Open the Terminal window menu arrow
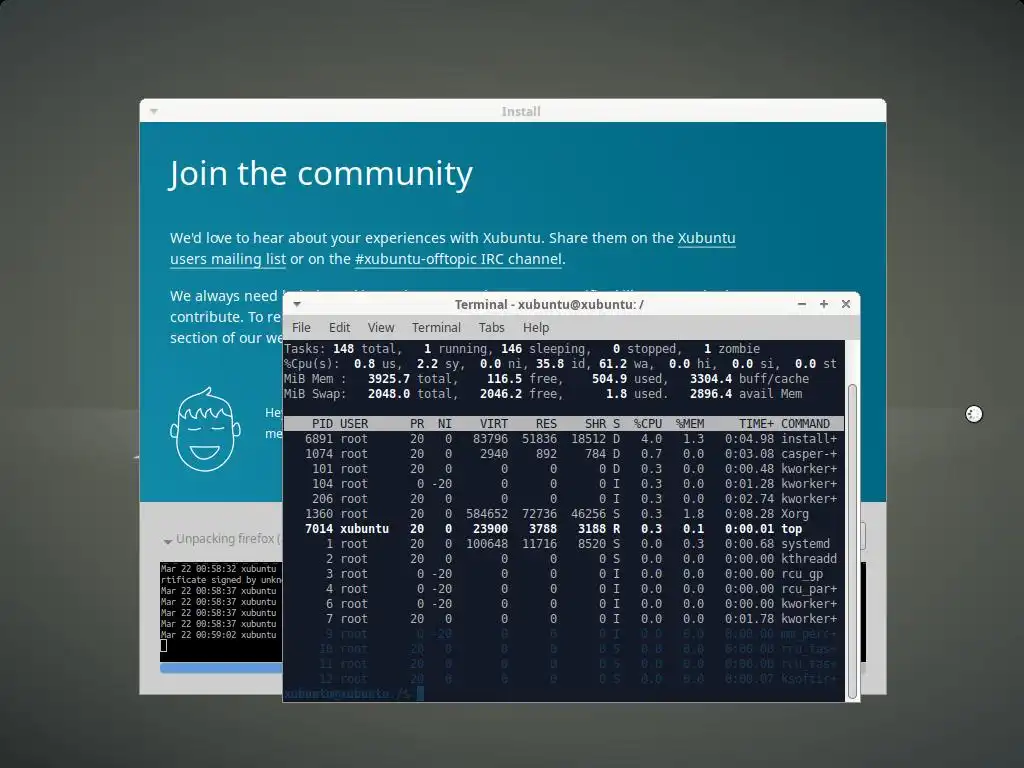The width and height of the screenshot is (1024, 768). pos(297,304)
